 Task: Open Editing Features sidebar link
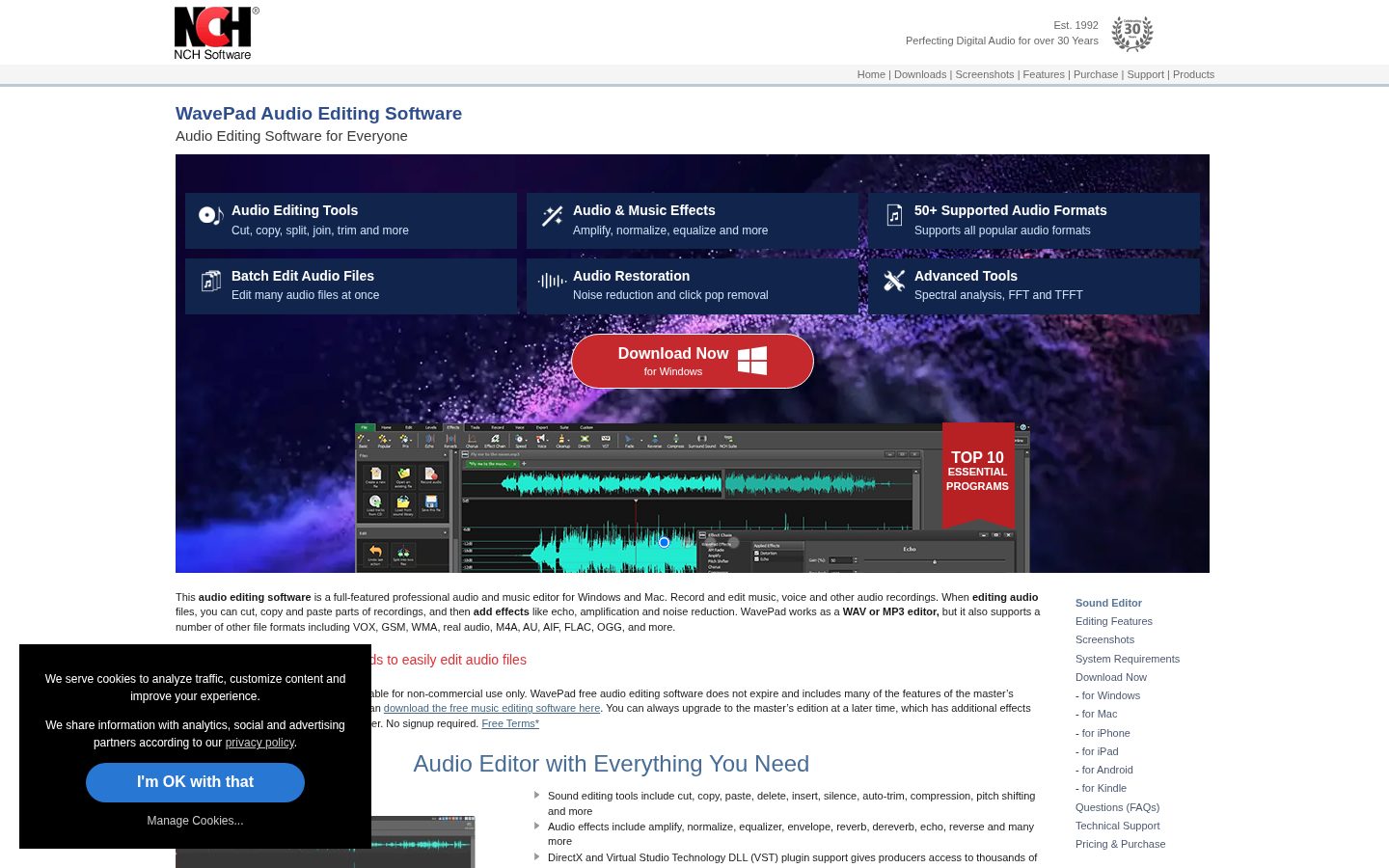[1114, 621]
